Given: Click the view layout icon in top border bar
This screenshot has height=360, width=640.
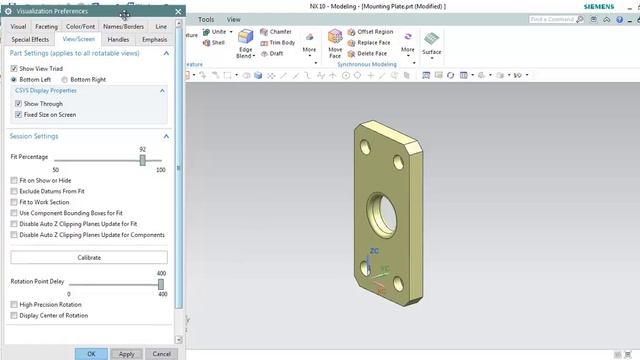Looking at the screenshot, I should pos(463,75).
